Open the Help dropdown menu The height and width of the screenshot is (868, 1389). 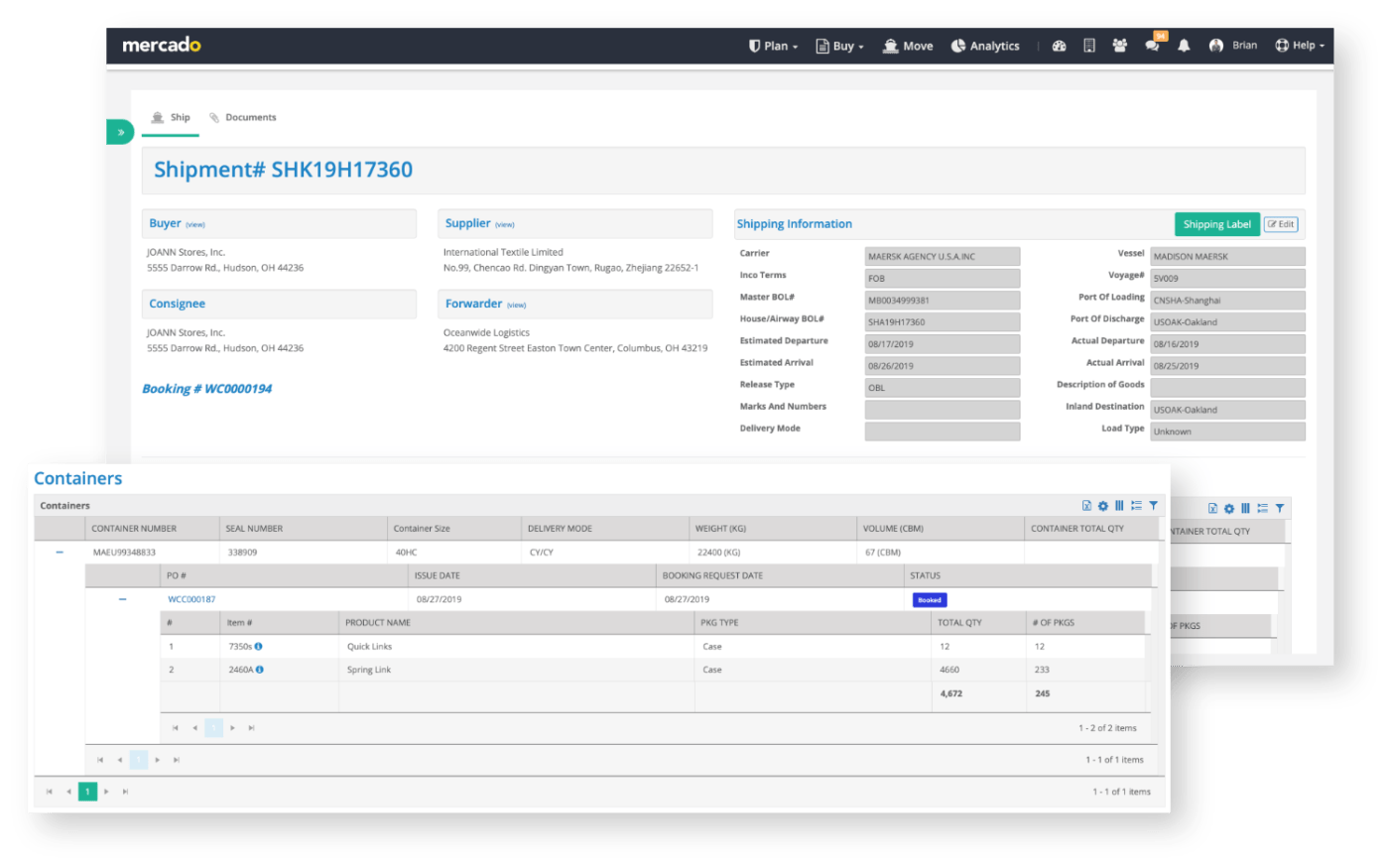coord(1300,46)
